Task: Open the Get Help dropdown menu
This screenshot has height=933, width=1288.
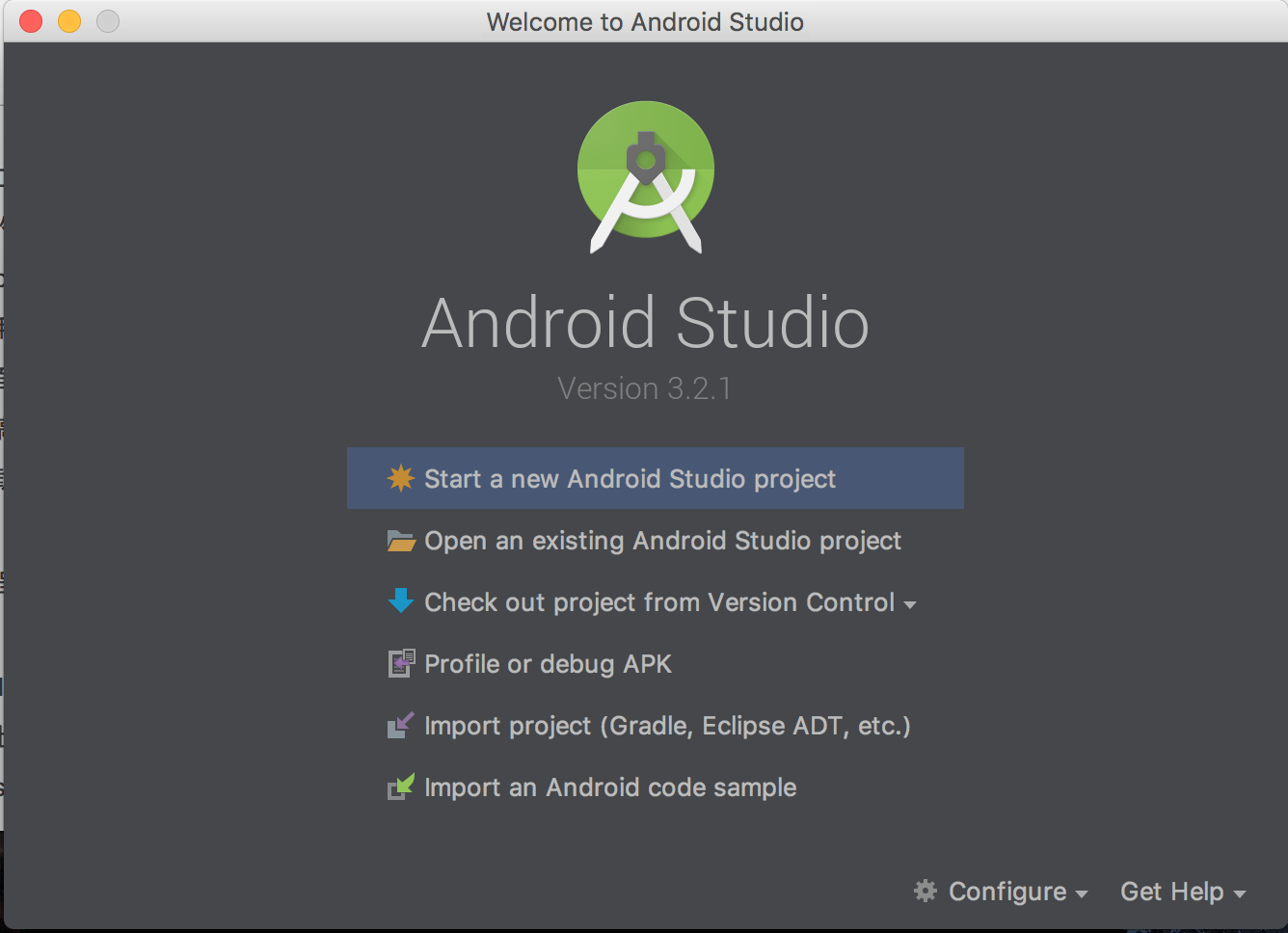Action: (x=1183, y=892)
